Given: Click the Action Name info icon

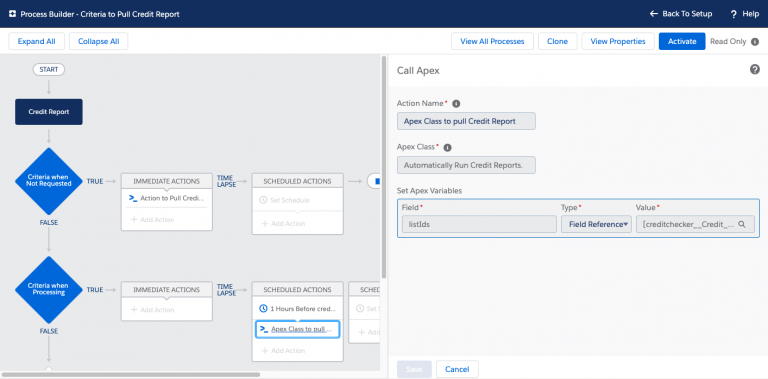Looking at the screenshot, I should pyautogui.click(x=456, y=104).
